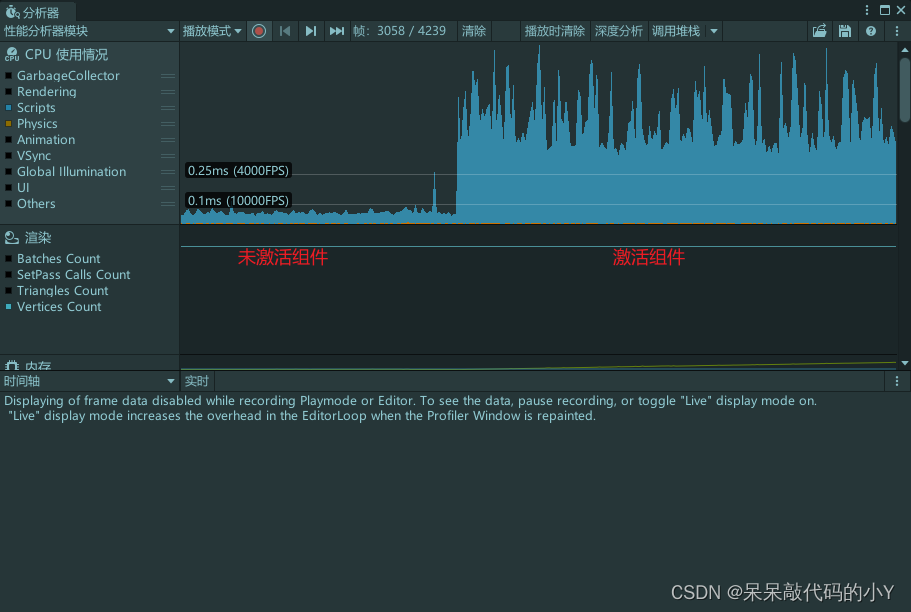
Task: Click 清除 button
Action: point(474,31)
